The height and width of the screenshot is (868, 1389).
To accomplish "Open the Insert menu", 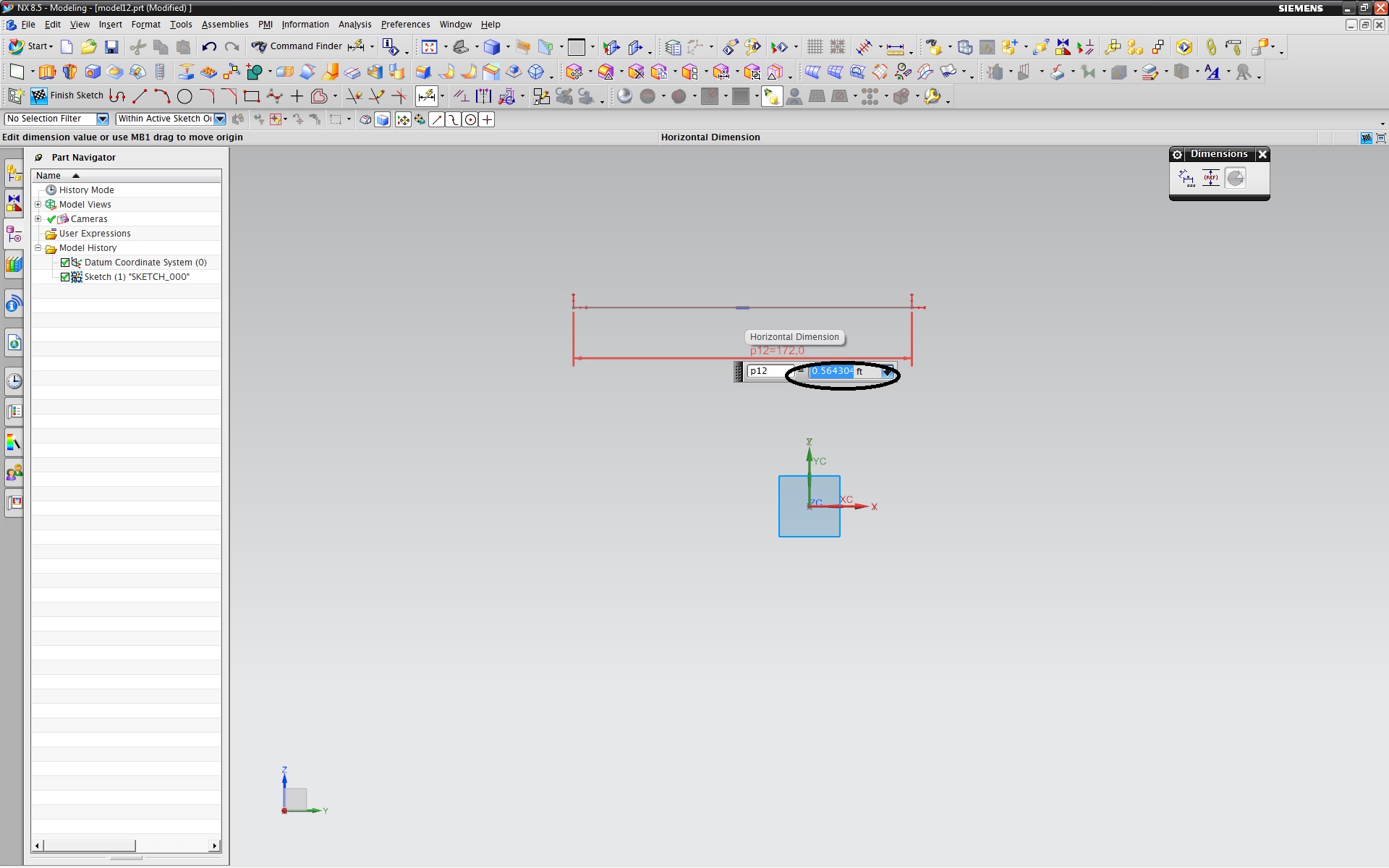I will (110, 25).
